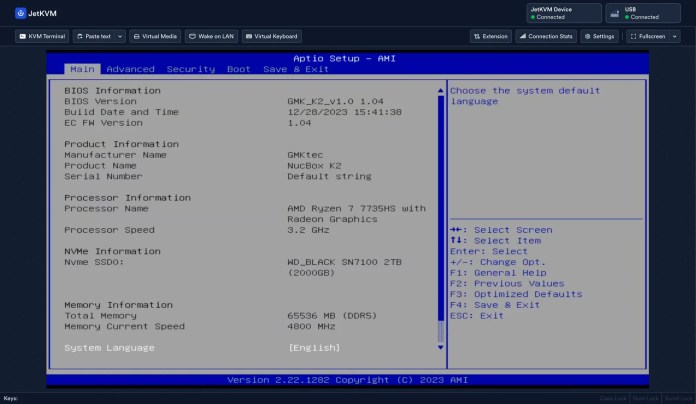The height and width of the screenshot is (404, 696).
Task: Click the Select Screen arrows hint
Action: 501,230
